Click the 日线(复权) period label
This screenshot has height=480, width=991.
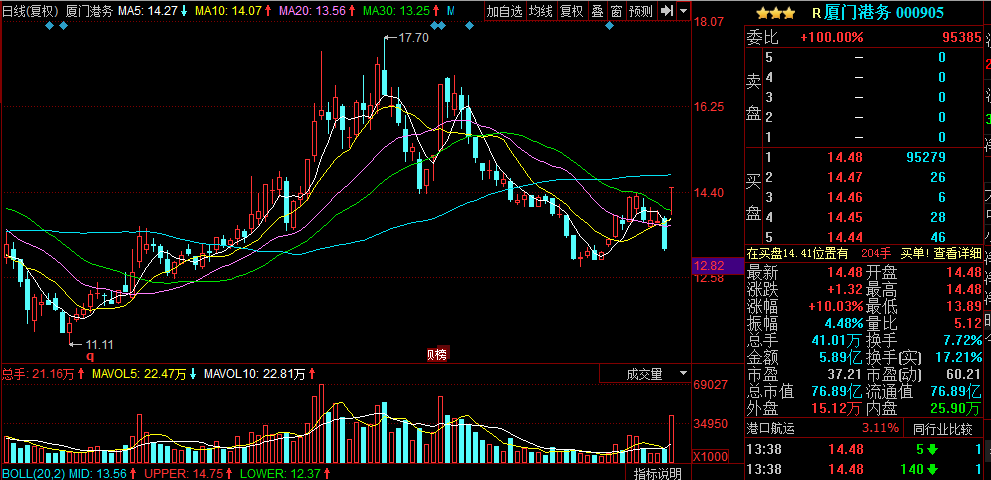coord(31,11)
